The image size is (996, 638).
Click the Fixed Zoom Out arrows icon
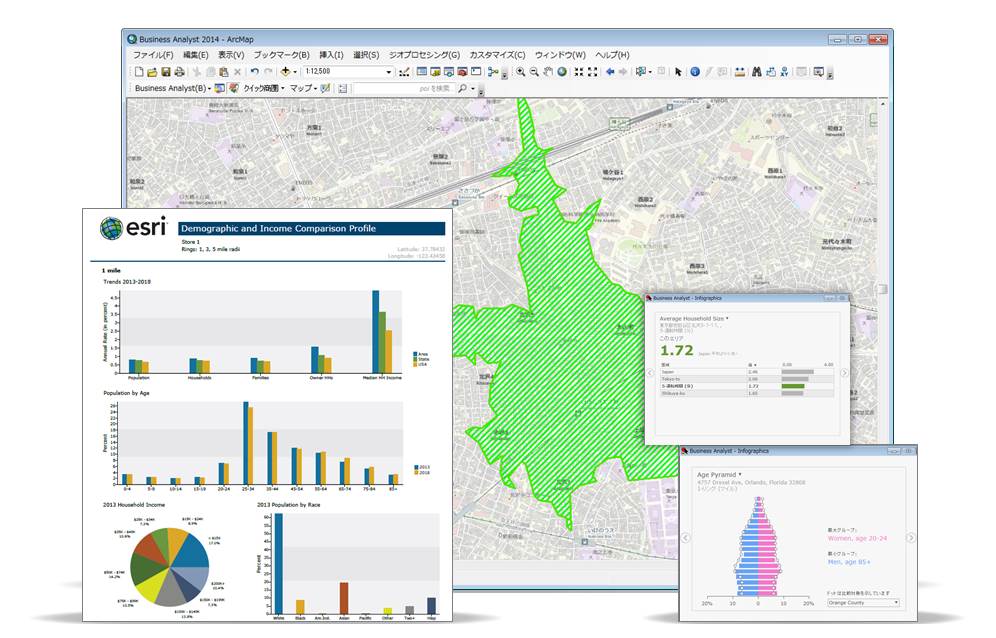593,72
